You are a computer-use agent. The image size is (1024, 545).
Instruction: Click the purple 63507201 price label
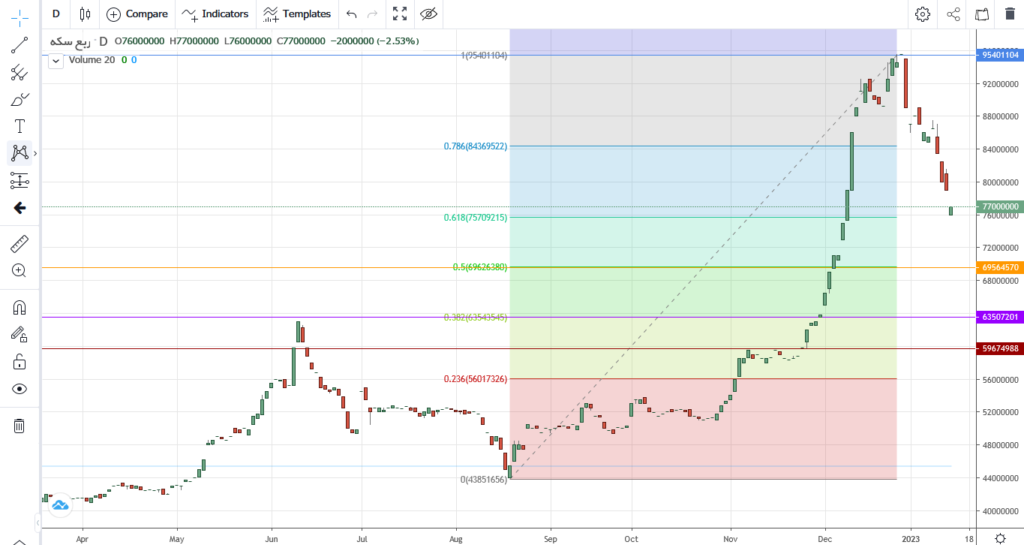tap(999, 317)
